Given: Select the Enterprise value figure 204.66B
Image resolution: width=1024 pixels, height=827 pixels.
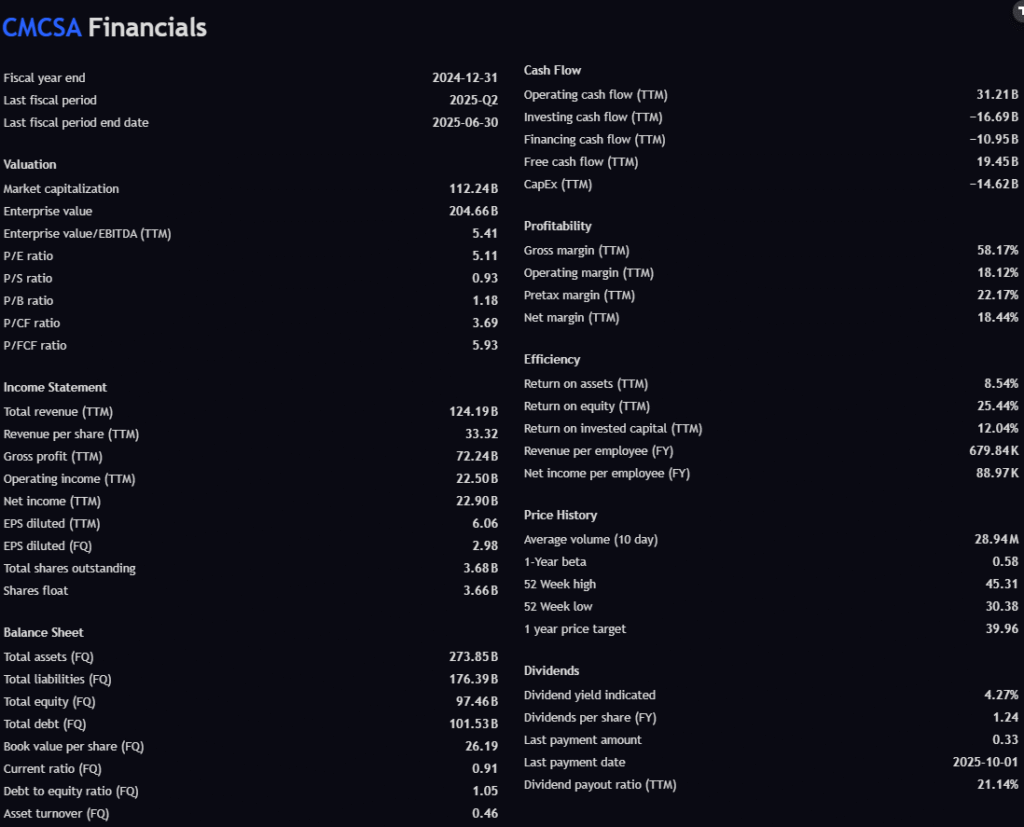Looking at the screenshot, I should (x=473, y=211).
